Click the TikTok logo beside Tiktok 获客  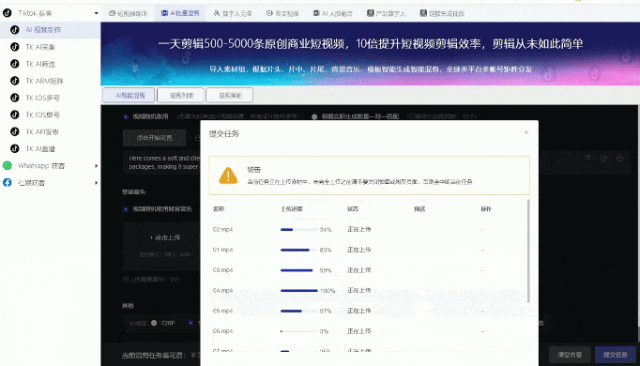7,13
